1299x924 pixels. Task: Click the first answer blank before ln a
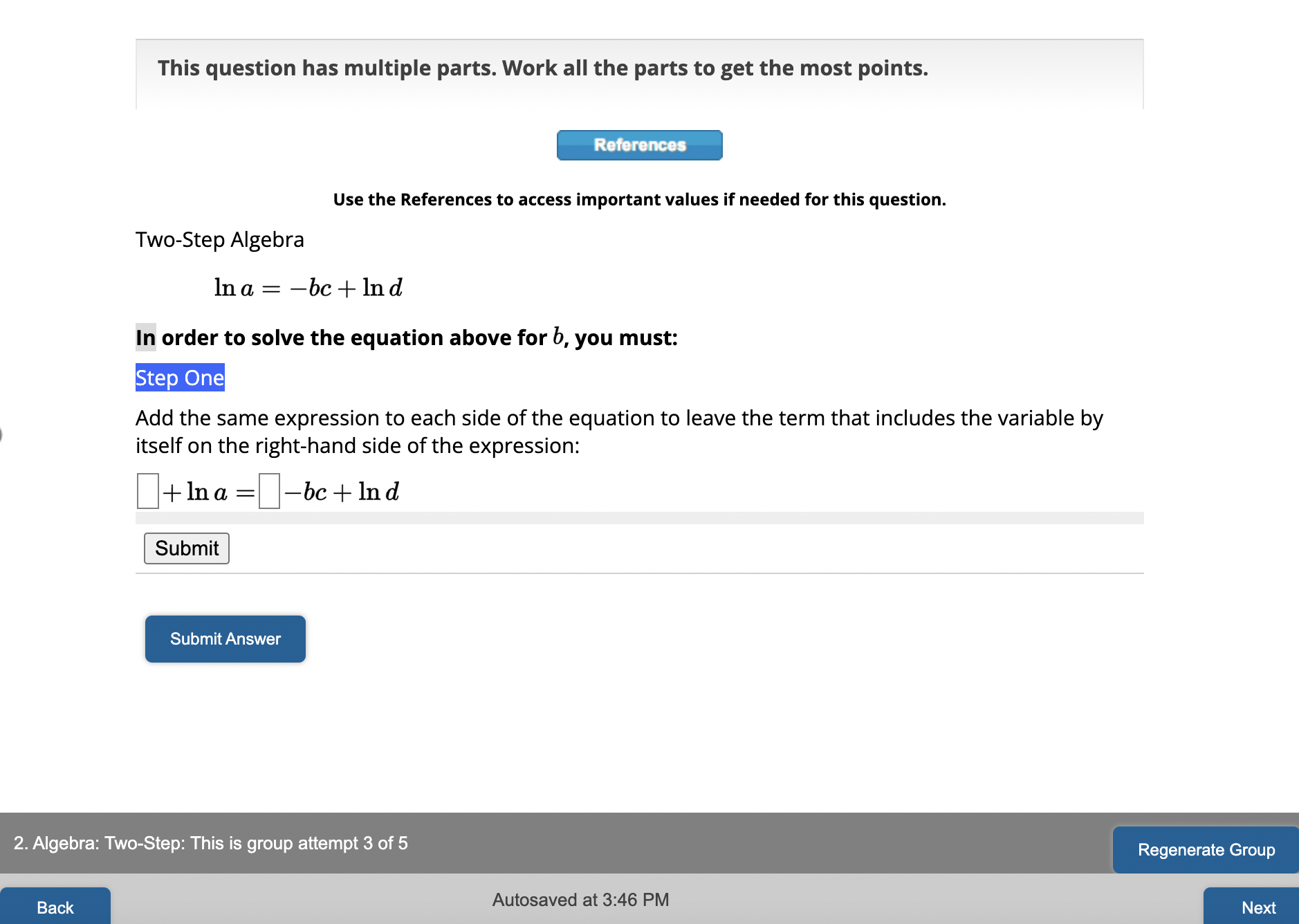pyautogui.click(x=147, y=492)
